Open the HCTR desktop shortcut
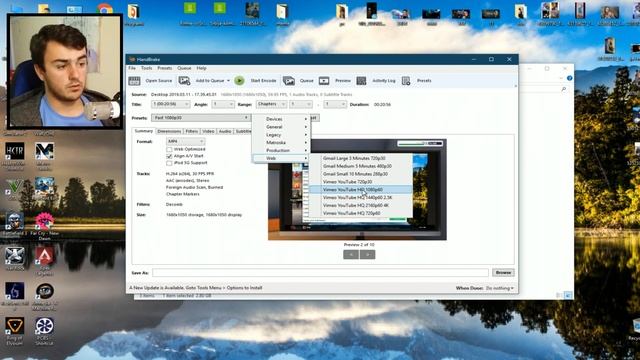The image size is (640, 360). (15, 151)
